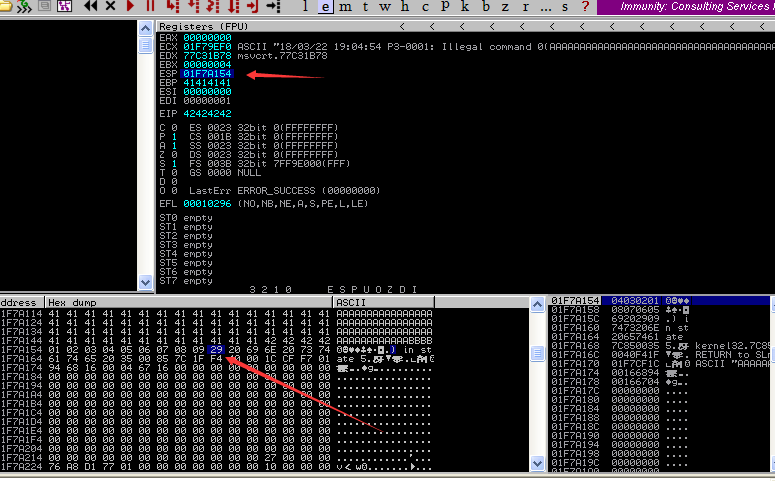Select EFL flags value 00010296
This screenshot has width=775, height=481.
(207, 204)
